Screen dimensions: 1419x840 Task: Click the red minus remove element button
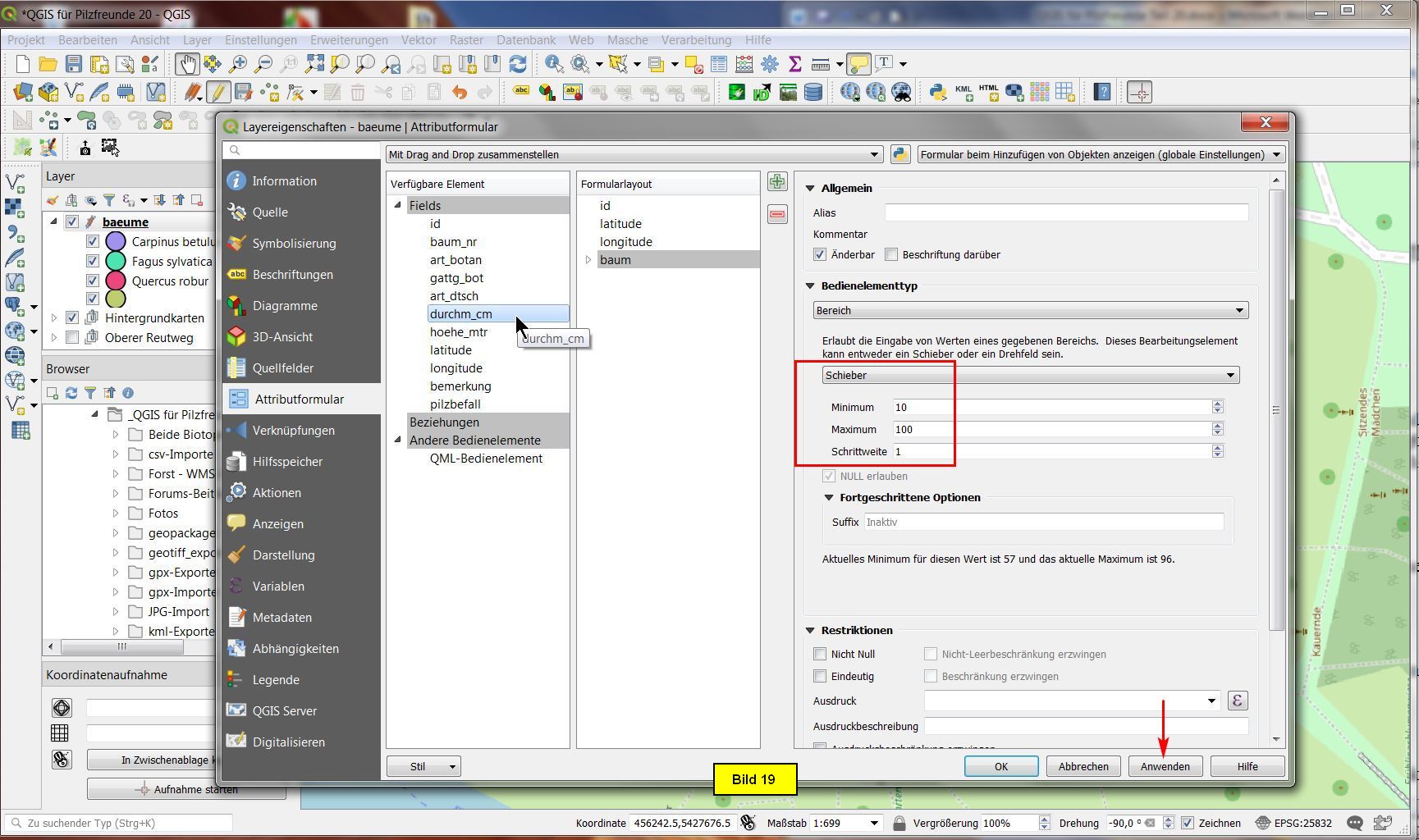click(x=777, y=215)
